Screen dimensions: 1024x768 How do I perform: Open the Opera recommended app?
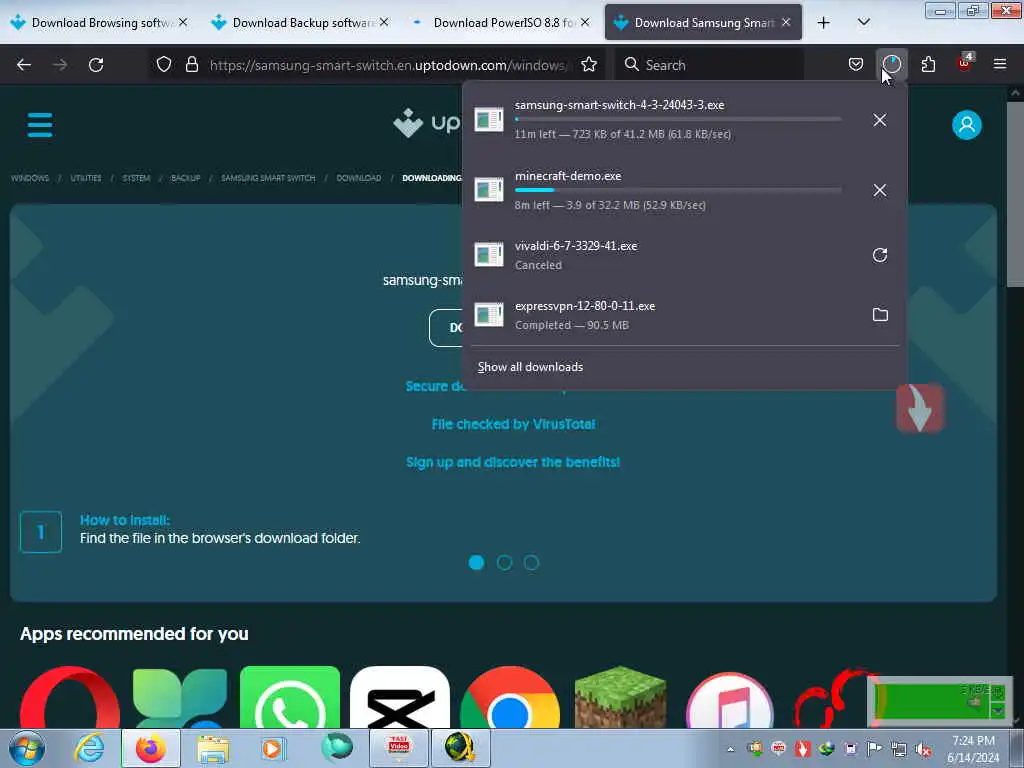(x=70, y=697)
